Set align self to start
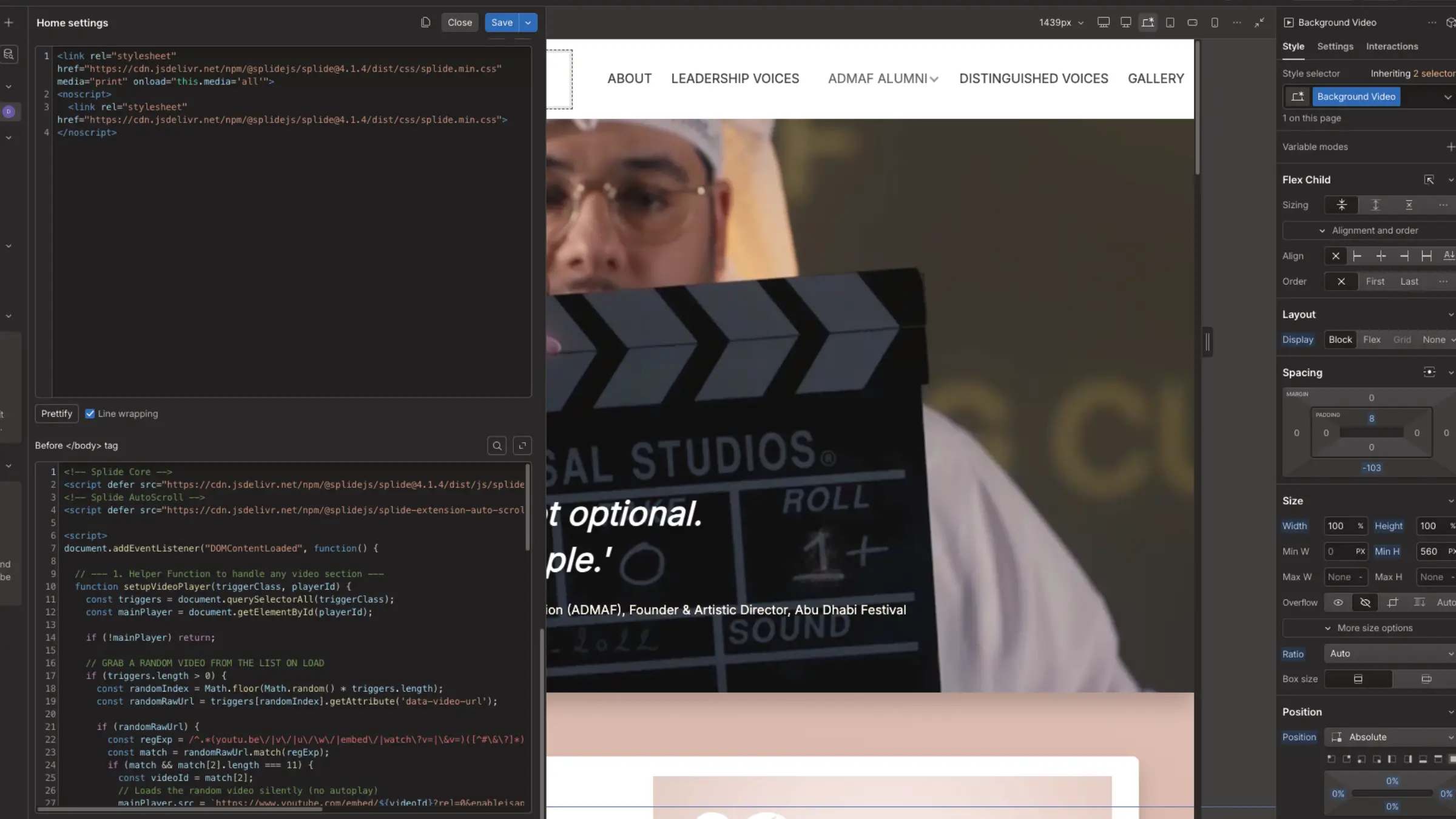 point(1357,256)
